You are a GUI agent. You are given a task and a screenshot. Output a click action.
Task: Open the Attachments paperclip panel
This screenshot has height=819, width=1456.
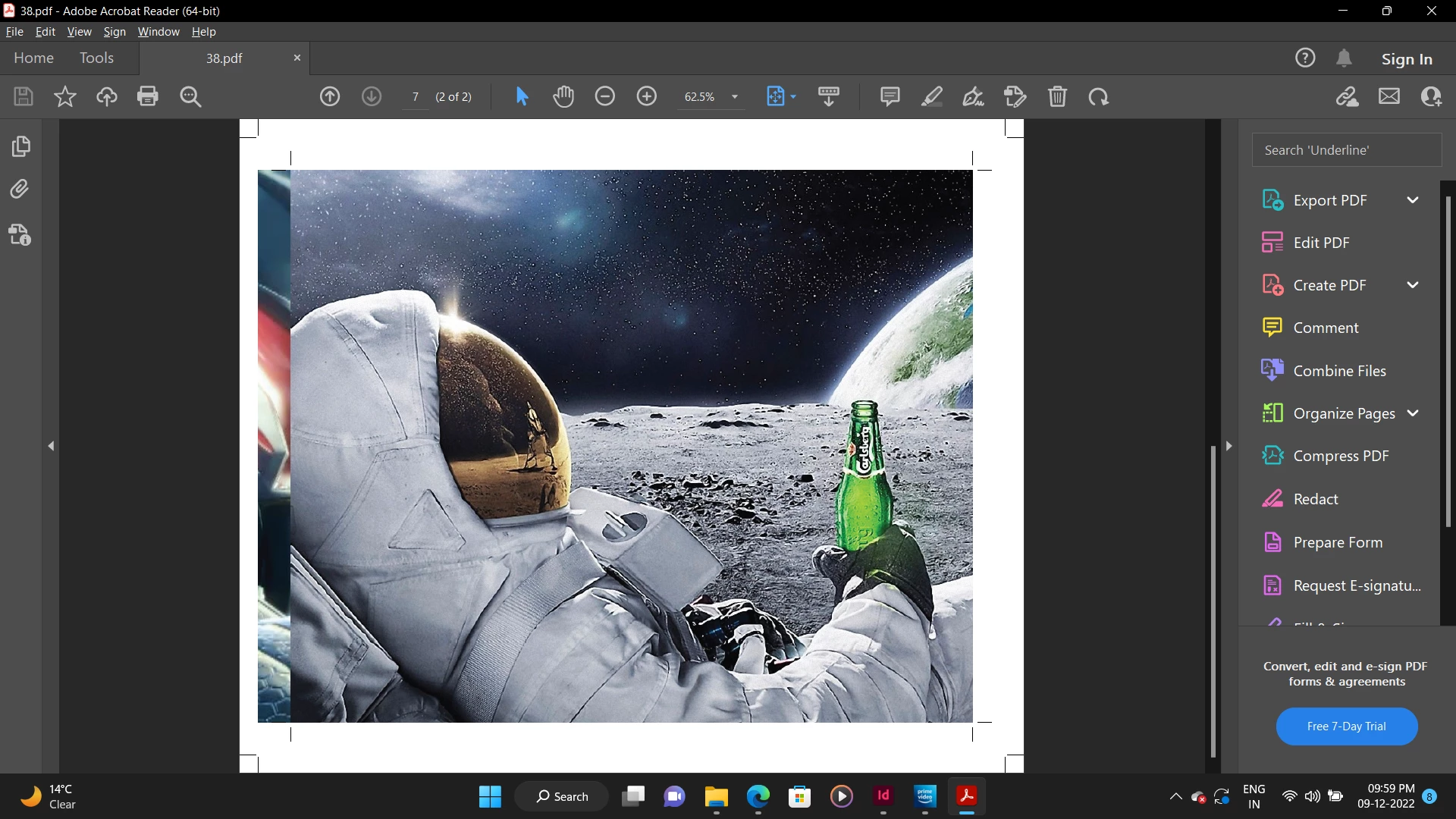[20, 189]
